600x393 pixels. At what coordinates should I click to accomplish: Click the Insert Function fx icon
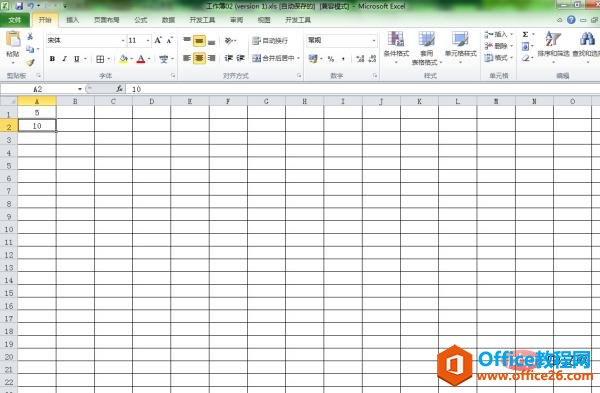tap(119, 89)
